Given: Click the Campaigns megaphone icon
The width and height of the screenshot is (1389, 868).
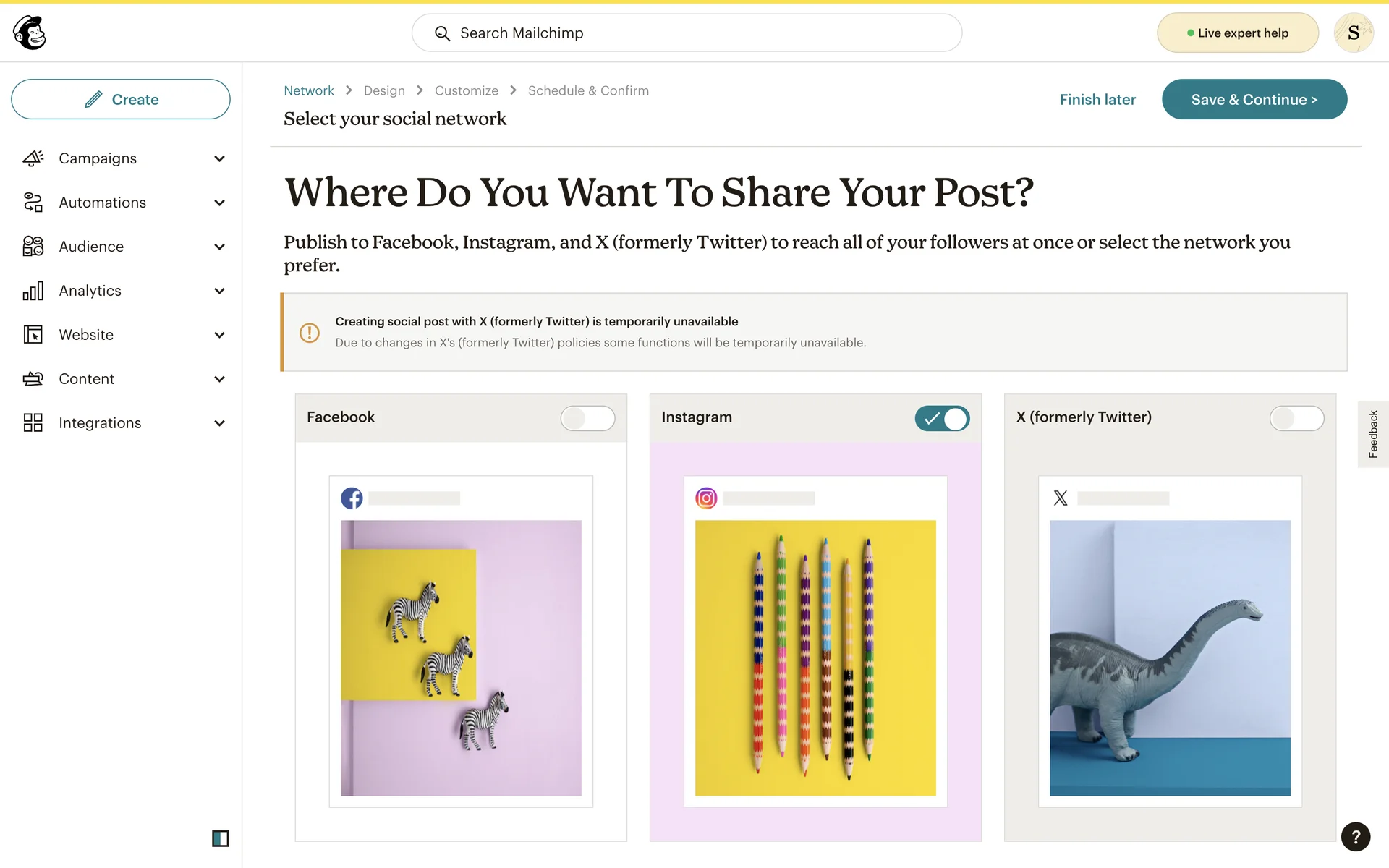Looking at the screenshot, I should coord(33,158).
